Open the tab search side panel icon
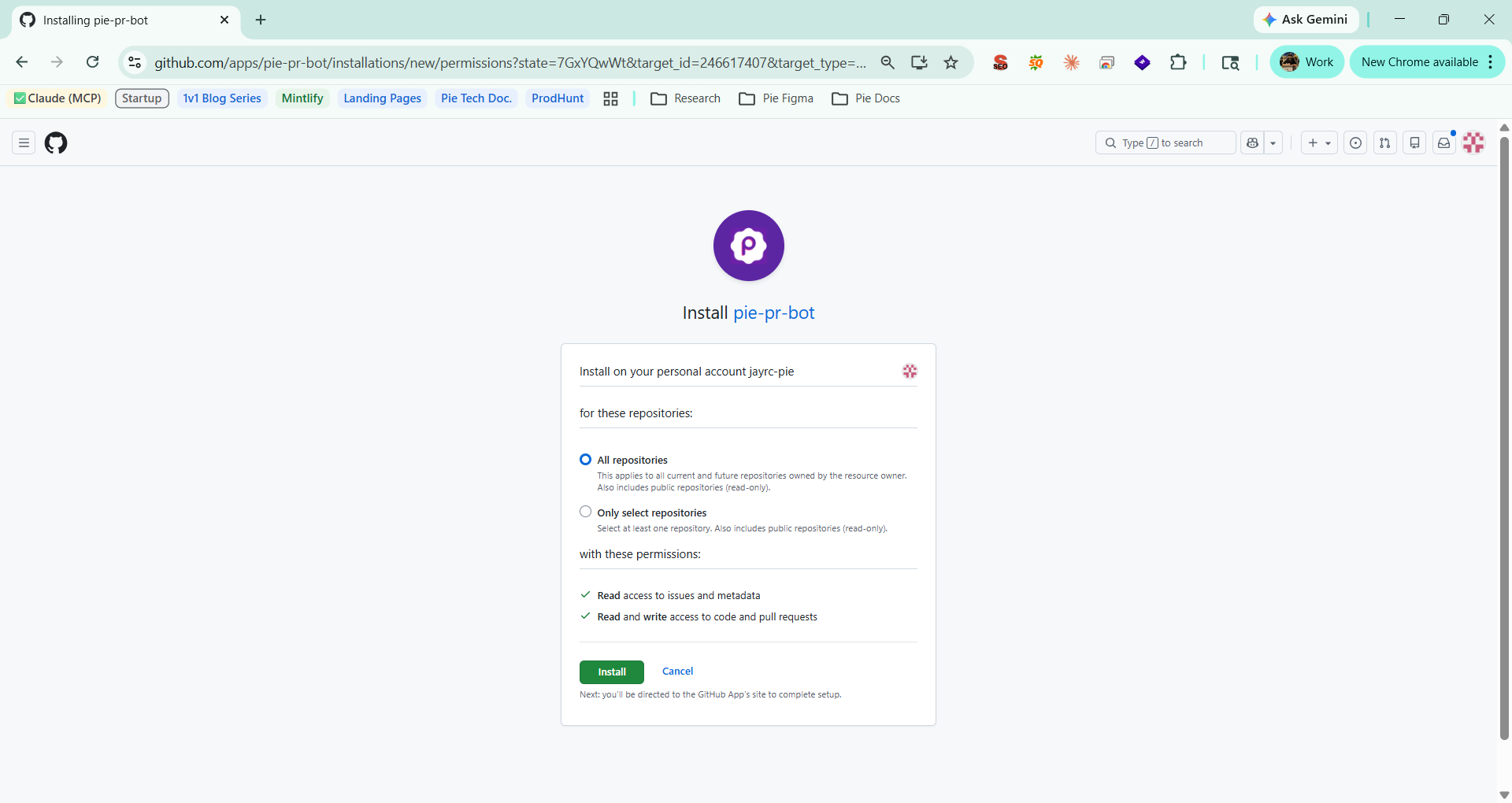Screen dimensions: 1512x803 click(x=1230, y=62)
